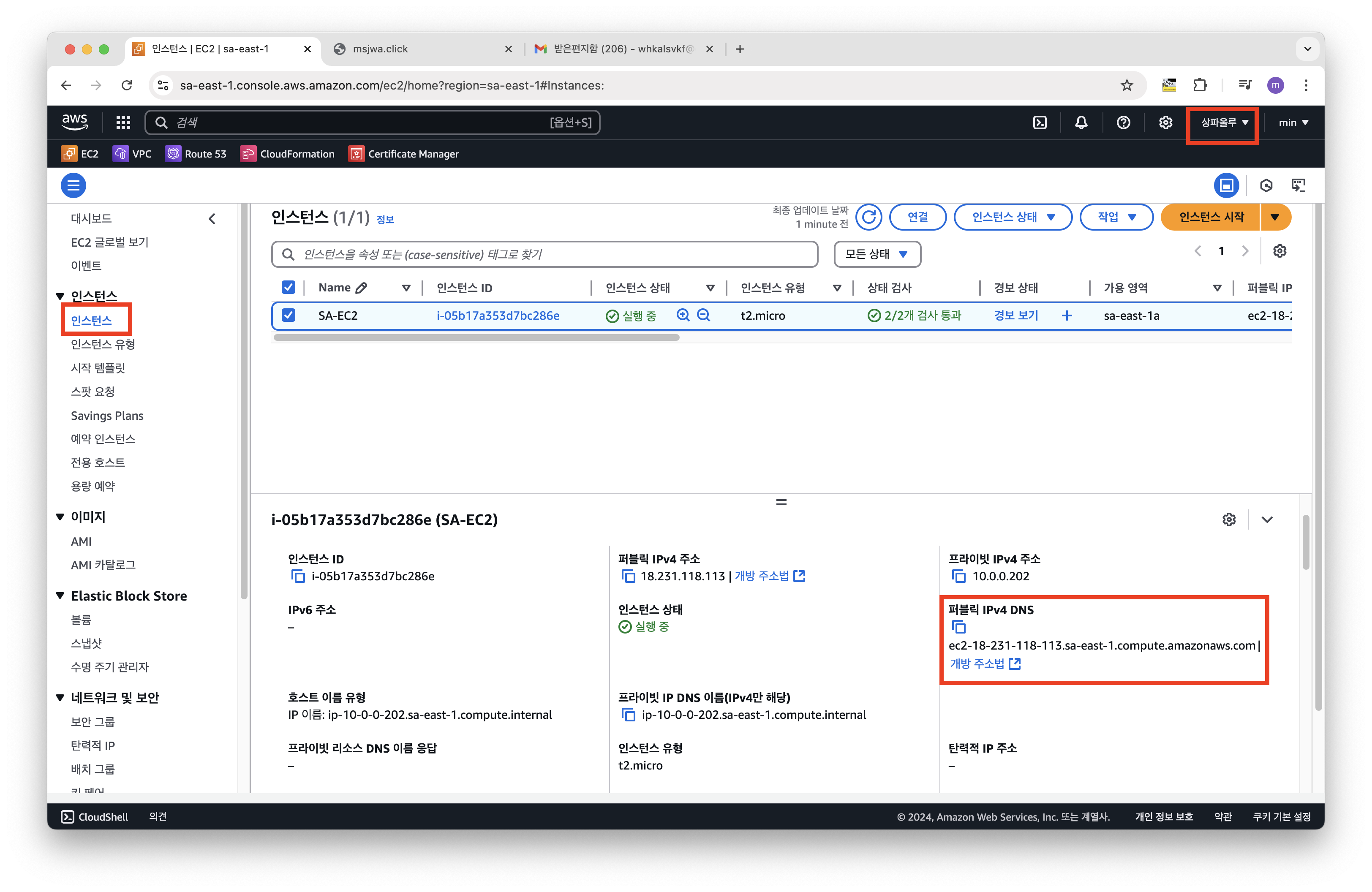This screenshot has height=892, width=1372.
Task: Open table preferences gear icon
Action: coord(1279,251)
